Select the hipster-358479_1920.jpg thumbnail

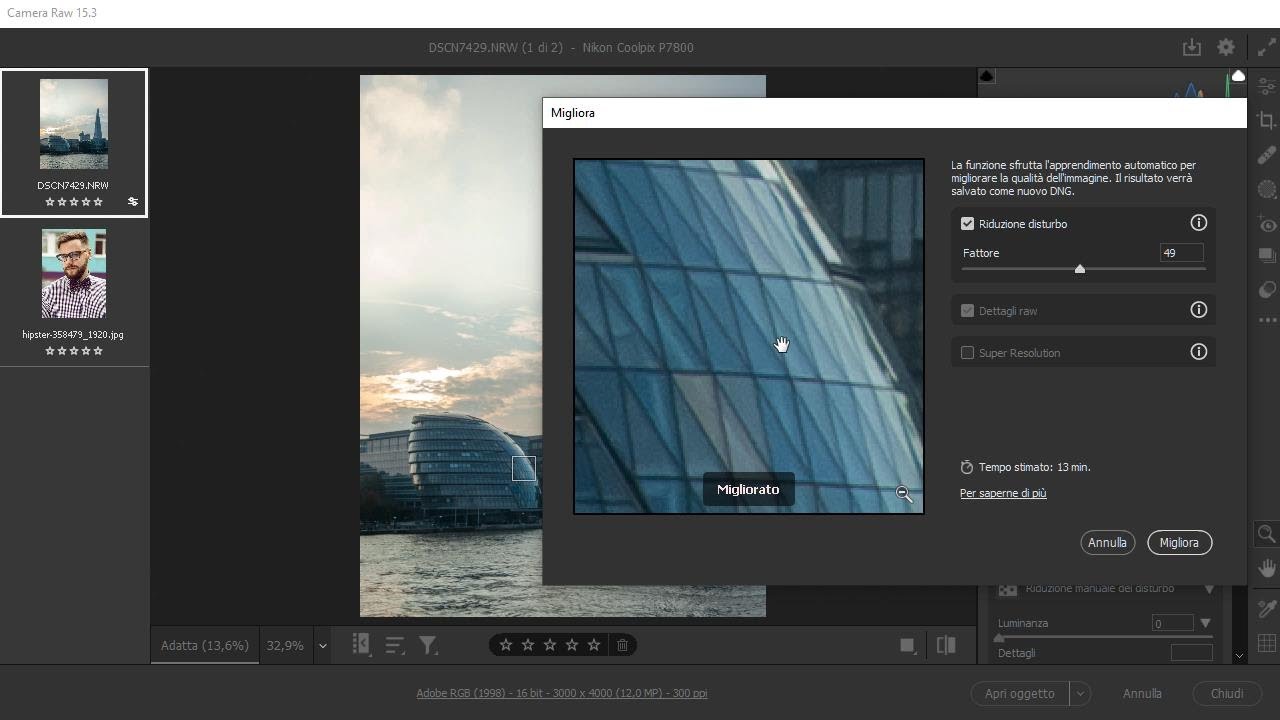click(x=74, y=274)
